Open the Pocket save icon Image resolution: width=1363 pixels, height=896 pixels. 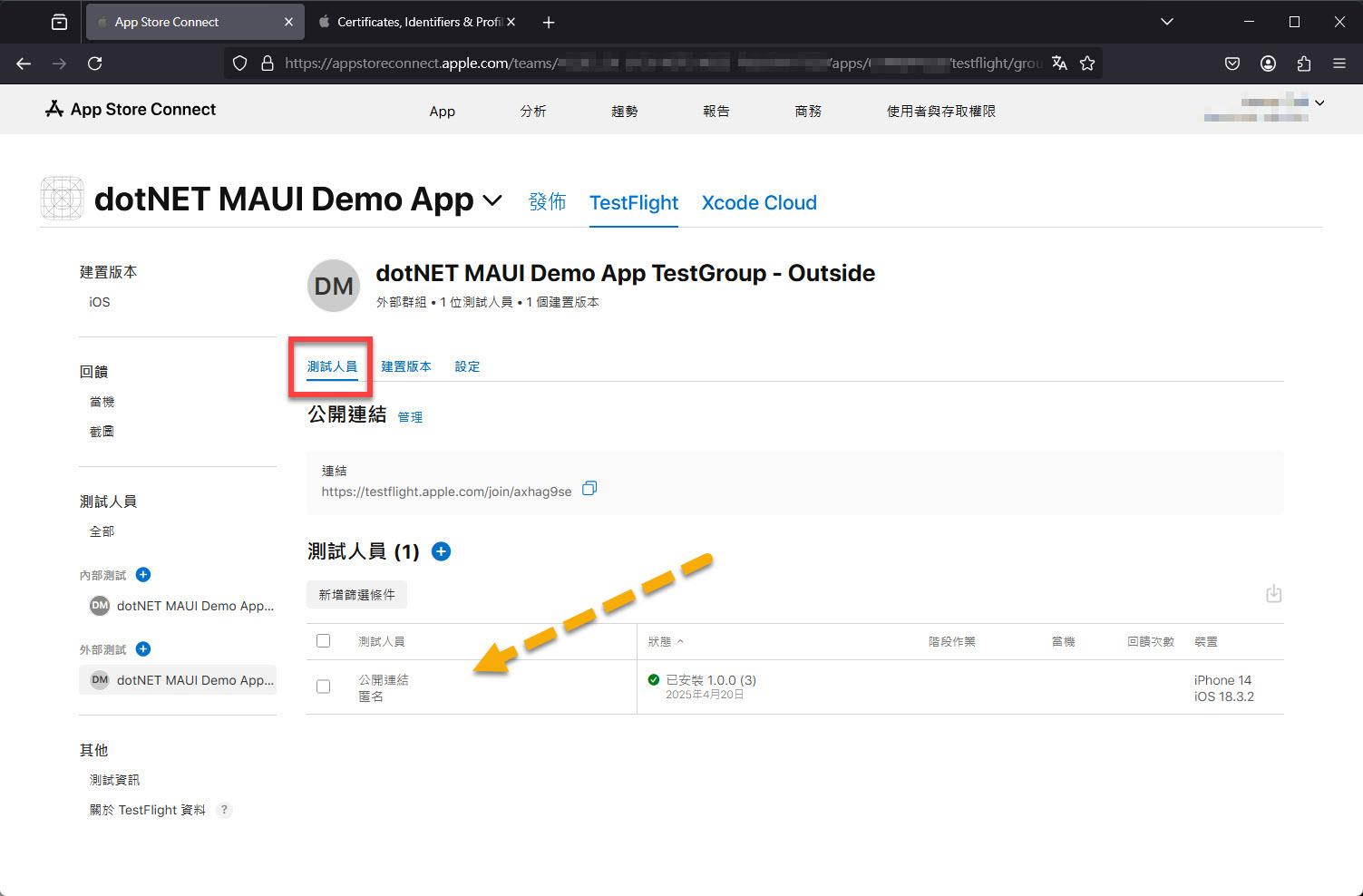[1232, 63]
